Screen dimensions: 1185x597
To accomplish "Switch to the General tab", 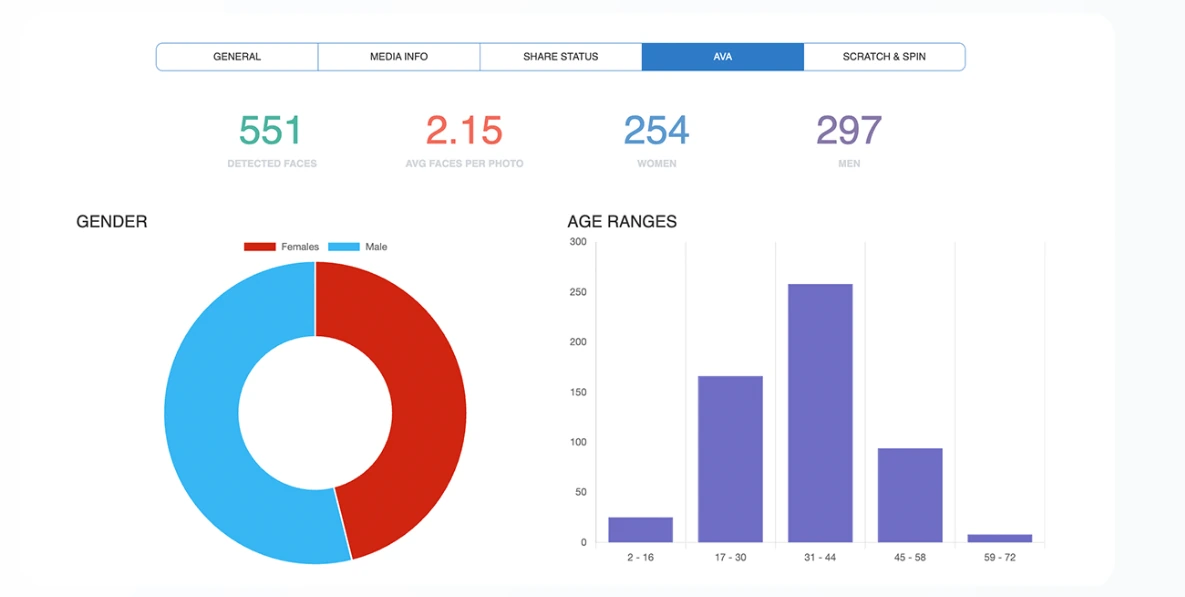I will coord(237,57).
